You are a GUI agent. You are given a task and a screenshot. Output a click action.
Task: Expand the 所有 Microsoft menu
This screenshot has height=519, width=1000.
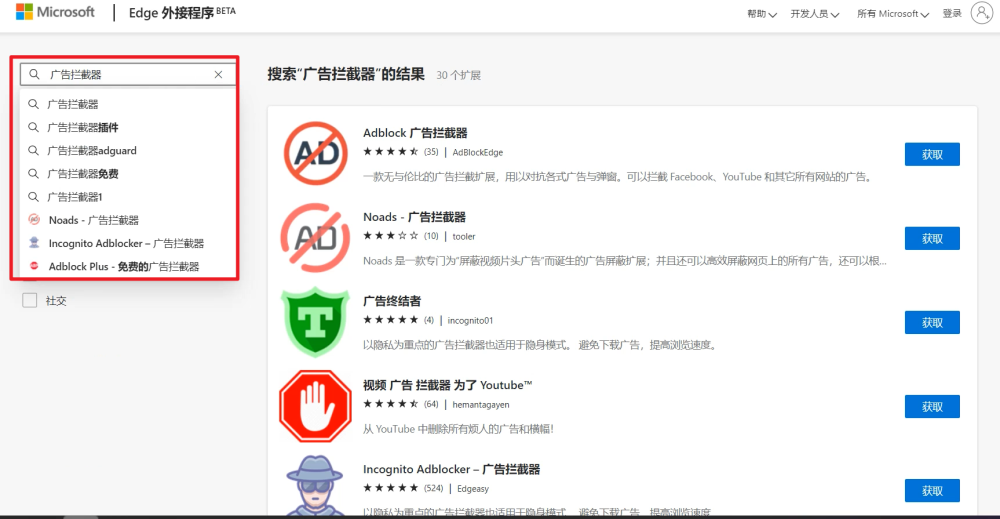coord(893,14)
